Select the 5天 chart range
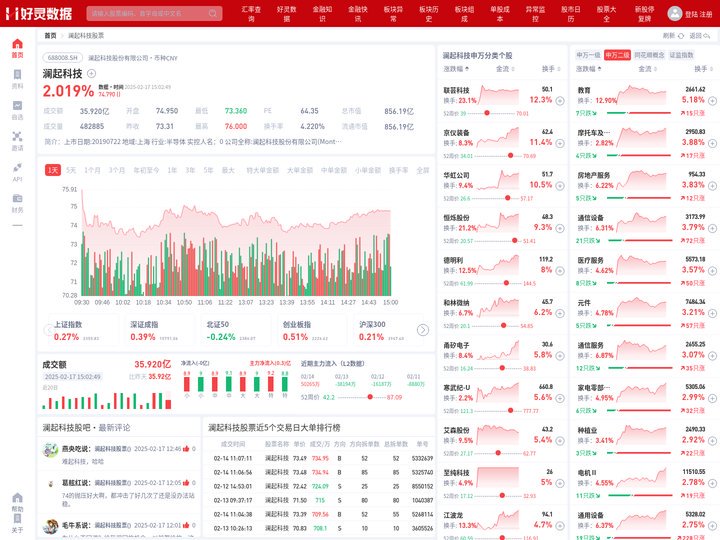 [71, 170]
